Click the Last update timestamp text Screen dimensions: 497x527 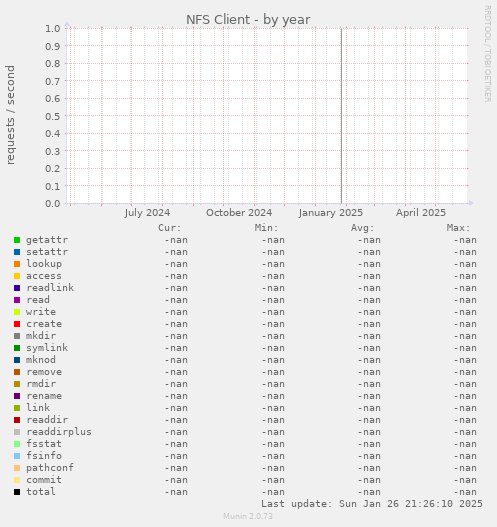[x=372, y=504]
